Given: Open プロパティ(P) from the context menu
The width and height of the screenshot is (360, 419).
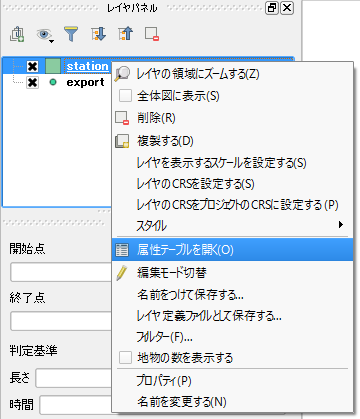Looking at the screenshot, I should (232, 380).
